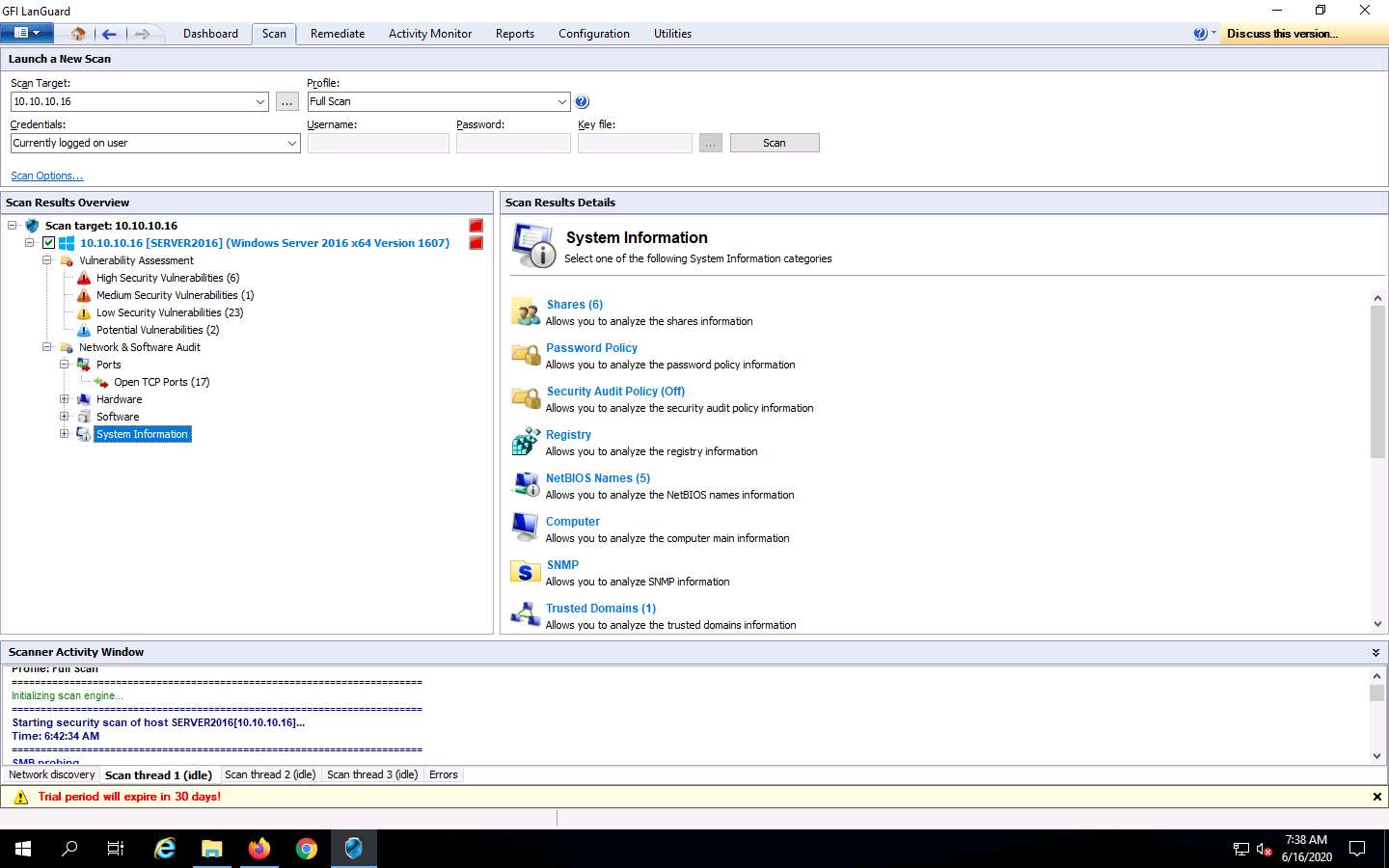The image size is (1389, 868).
Task: Switch to Network discovery tab
Action: [x=52, y=774]
